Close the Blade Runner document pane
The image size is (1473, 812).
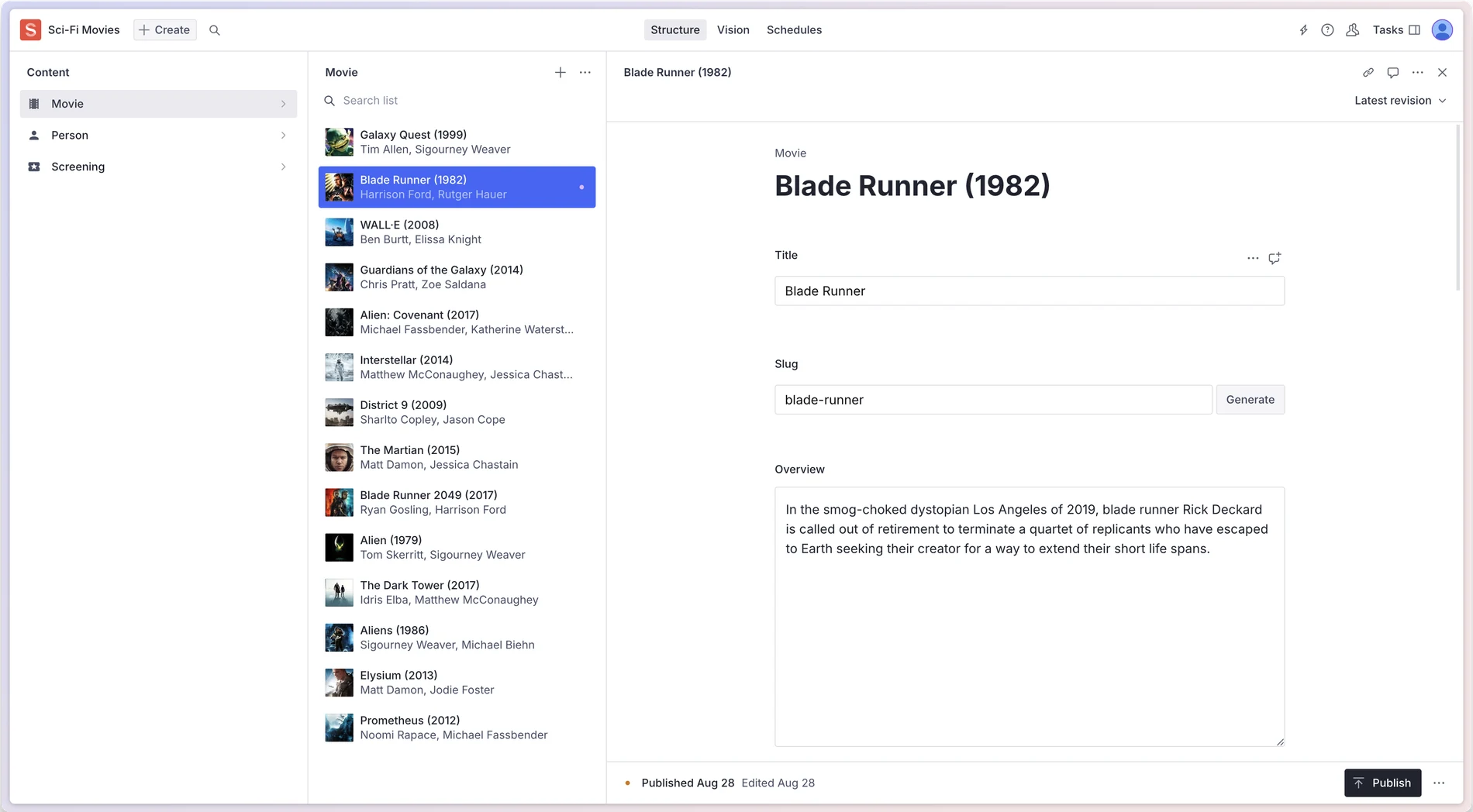click(x=1442, y=72)
